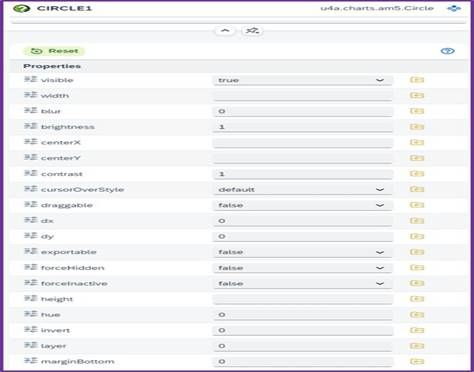Screen dimensions: 474x372
Task: Collapse the header with the up chevron
Action: [225, 31]
